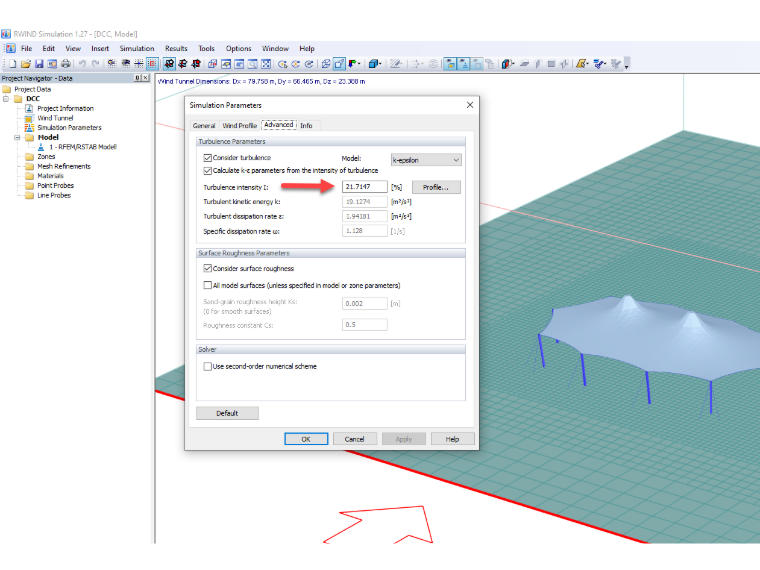Pin the Project Navigator panel
Image resolution: width=760 pixels, height=570 pixels.
[x=137, y=78]
